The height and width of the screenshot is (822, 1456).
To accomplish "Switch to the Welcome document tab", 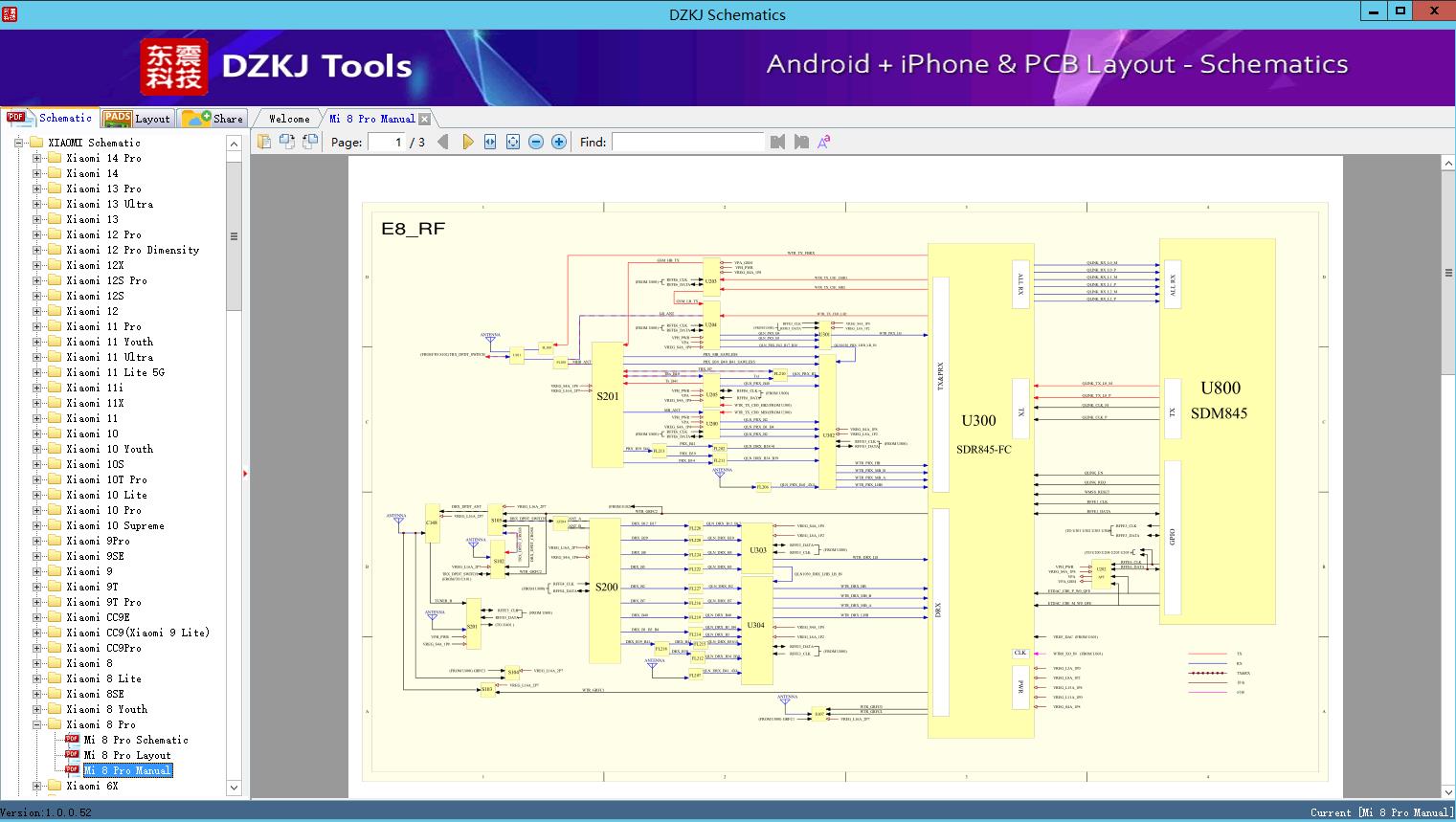I will (x=288, y=119).
